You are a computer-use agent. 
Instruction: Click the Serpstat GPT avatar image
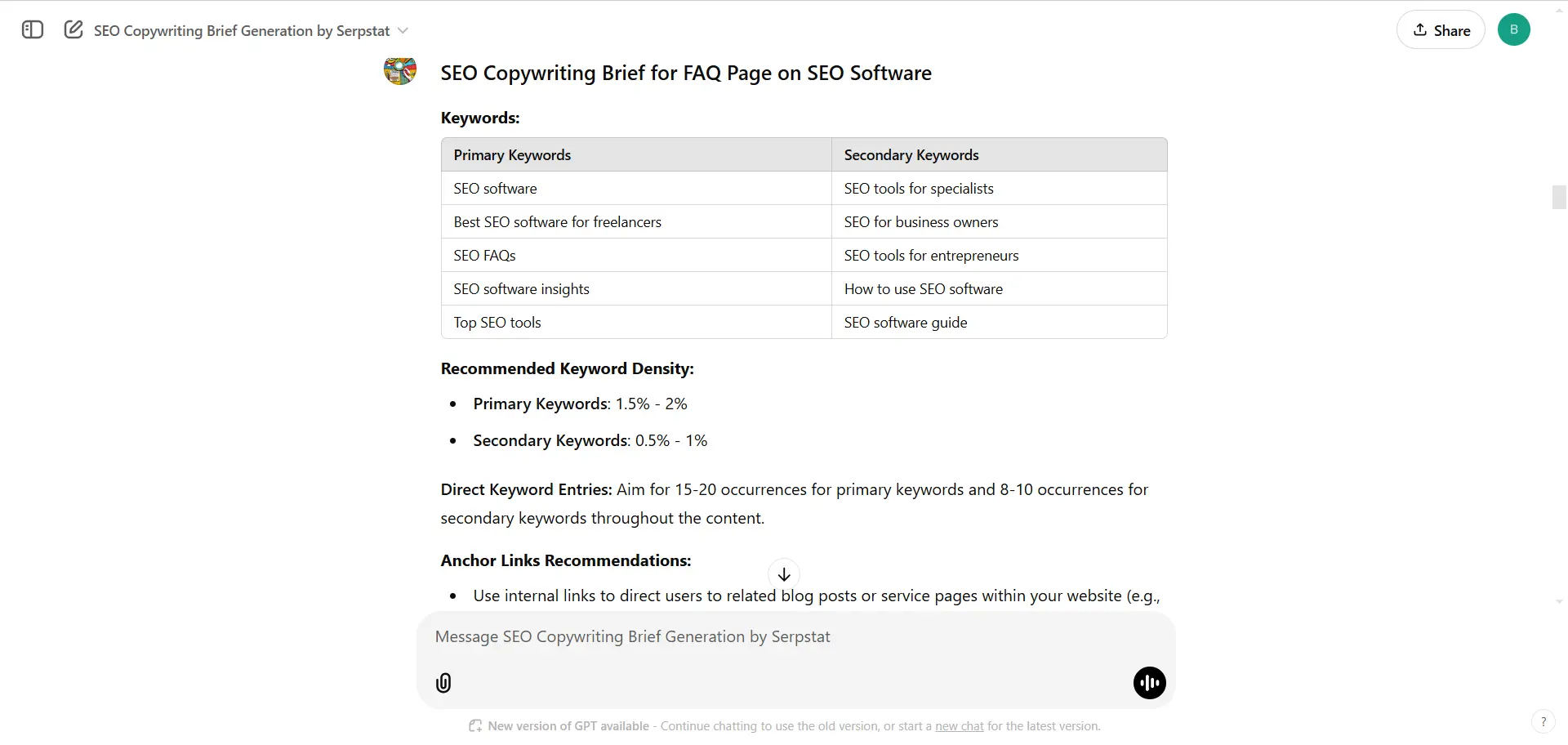(400, 72)
